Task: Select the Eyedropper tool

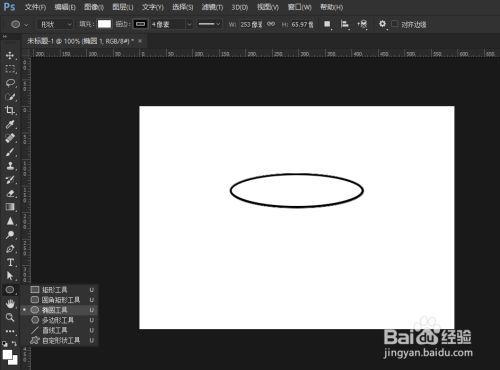Action: (x=10, y=124)
